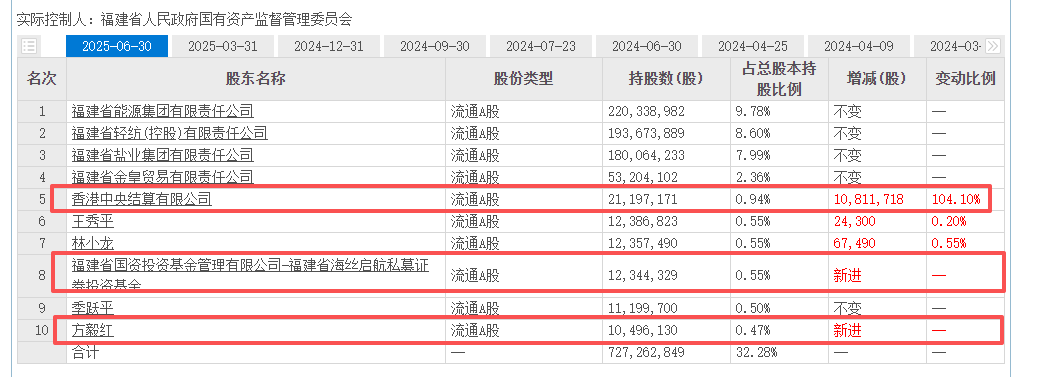This screenshot has width=1054, height=377.
Task: Open the partially shown 2024-03 tab
Action: tap(949, 46)
